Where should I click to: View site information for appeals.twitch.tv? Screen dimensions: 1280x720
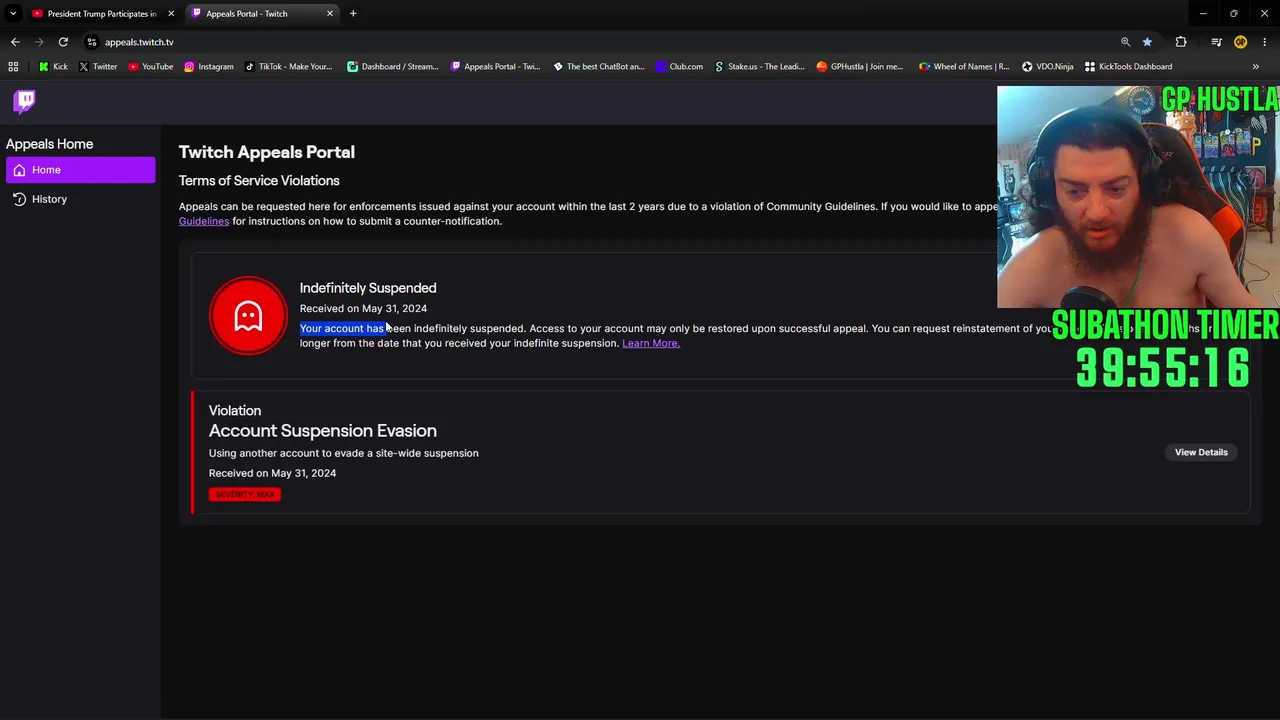tap(91, 42)
